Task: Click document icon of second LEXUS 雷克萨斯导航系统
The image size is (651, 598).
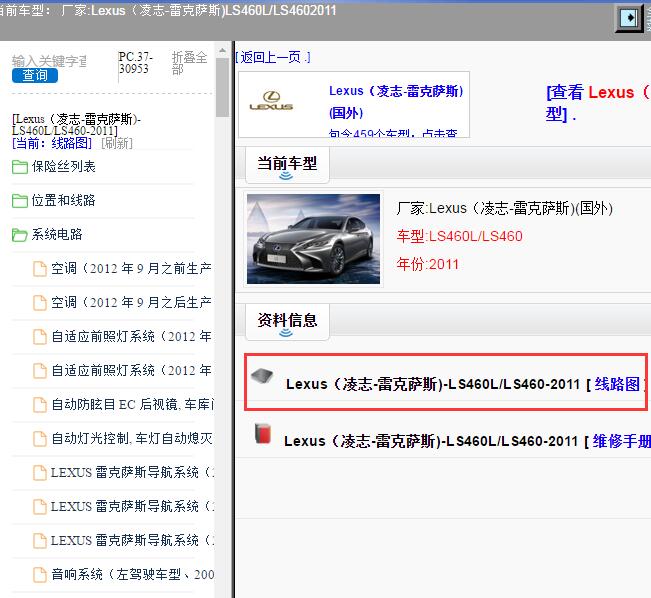Action: 39,507
